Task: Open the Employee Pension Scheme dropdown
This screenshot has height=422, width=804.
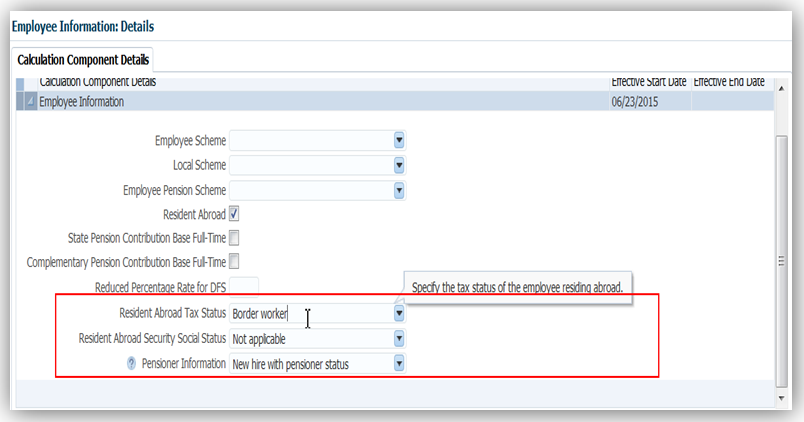Action: (399, 189)
